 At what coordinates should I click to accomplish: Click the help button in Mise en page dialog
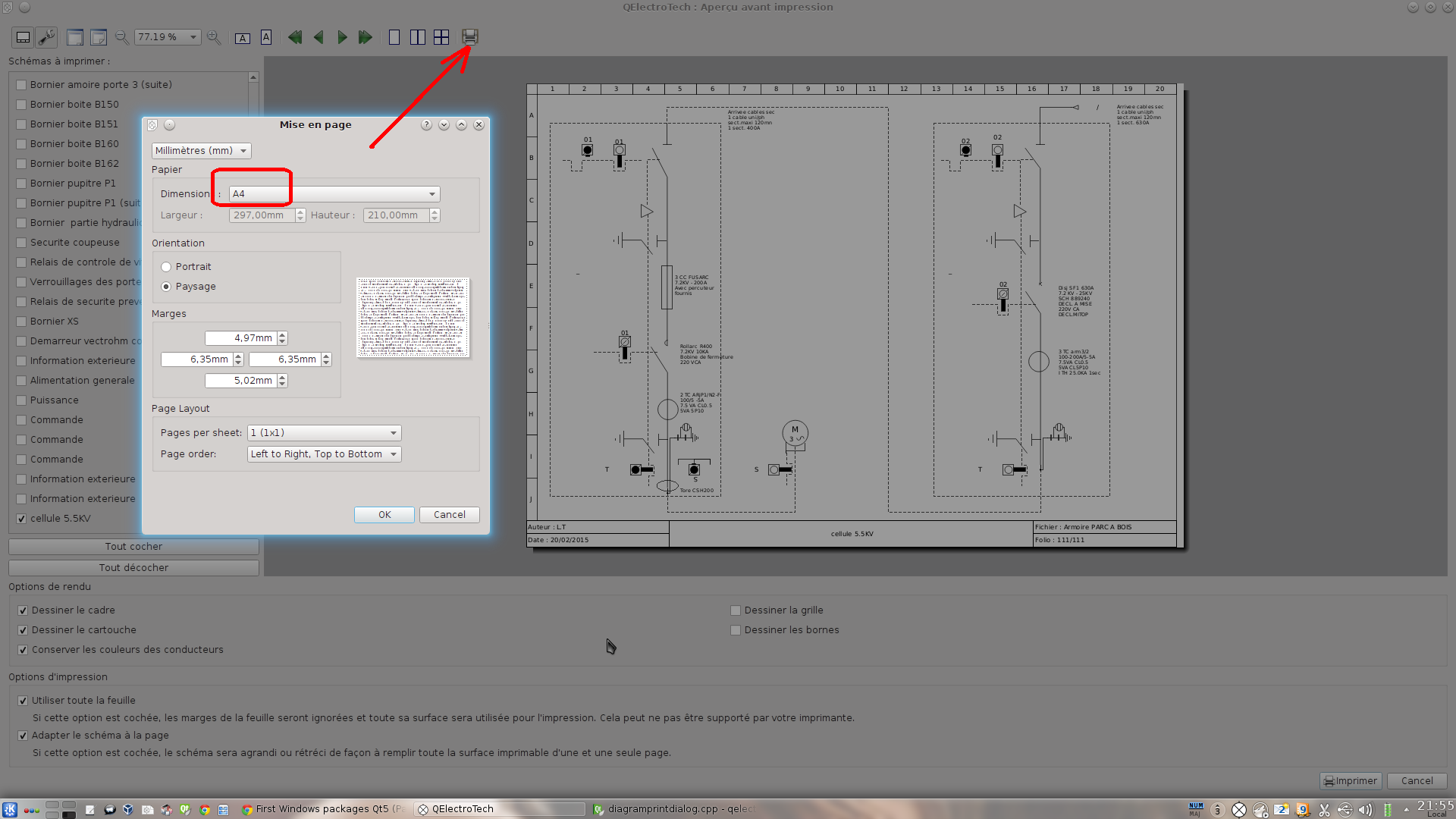427,125
